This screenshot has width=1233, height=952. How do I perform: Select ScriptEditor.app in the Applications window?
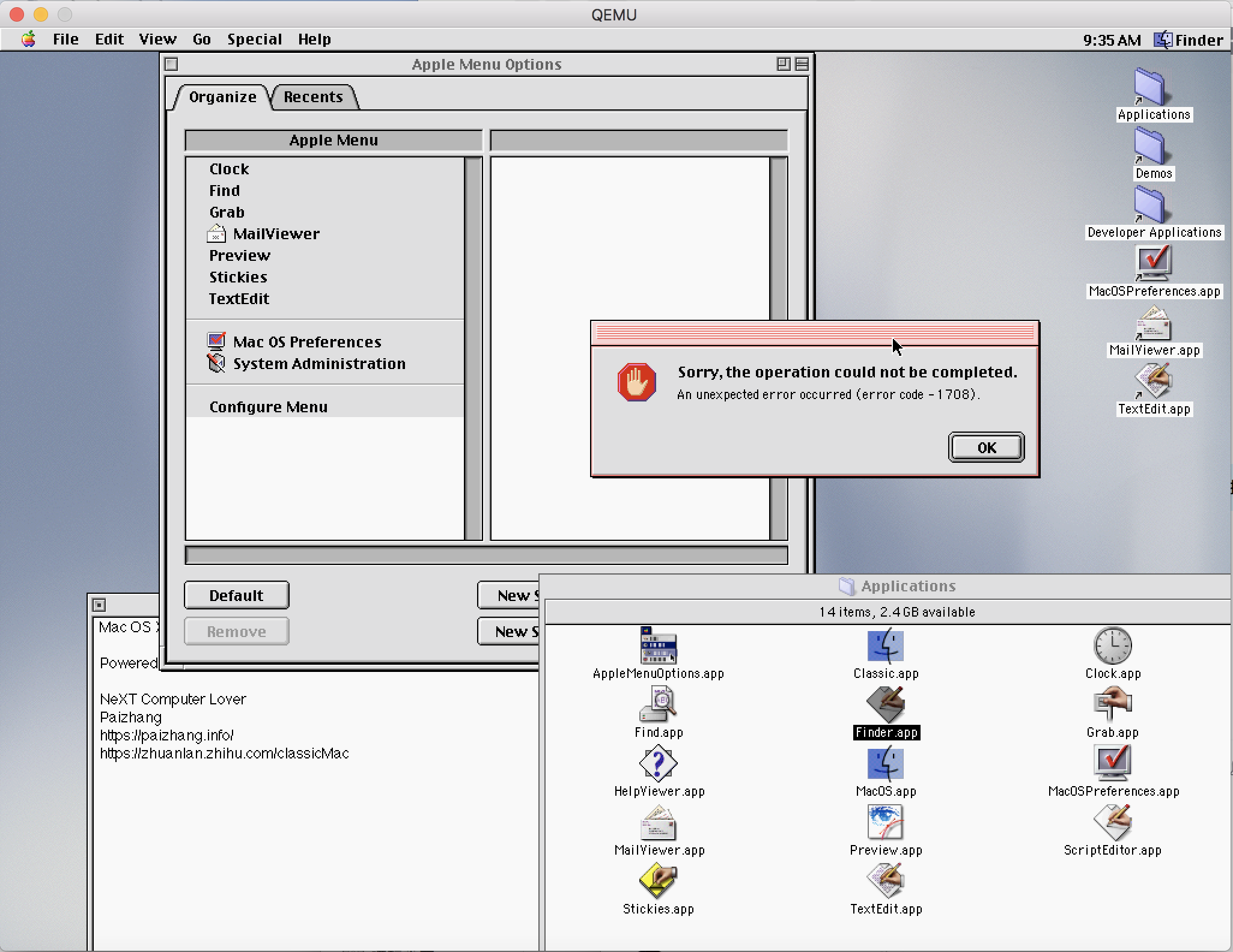pos(1112,825)
